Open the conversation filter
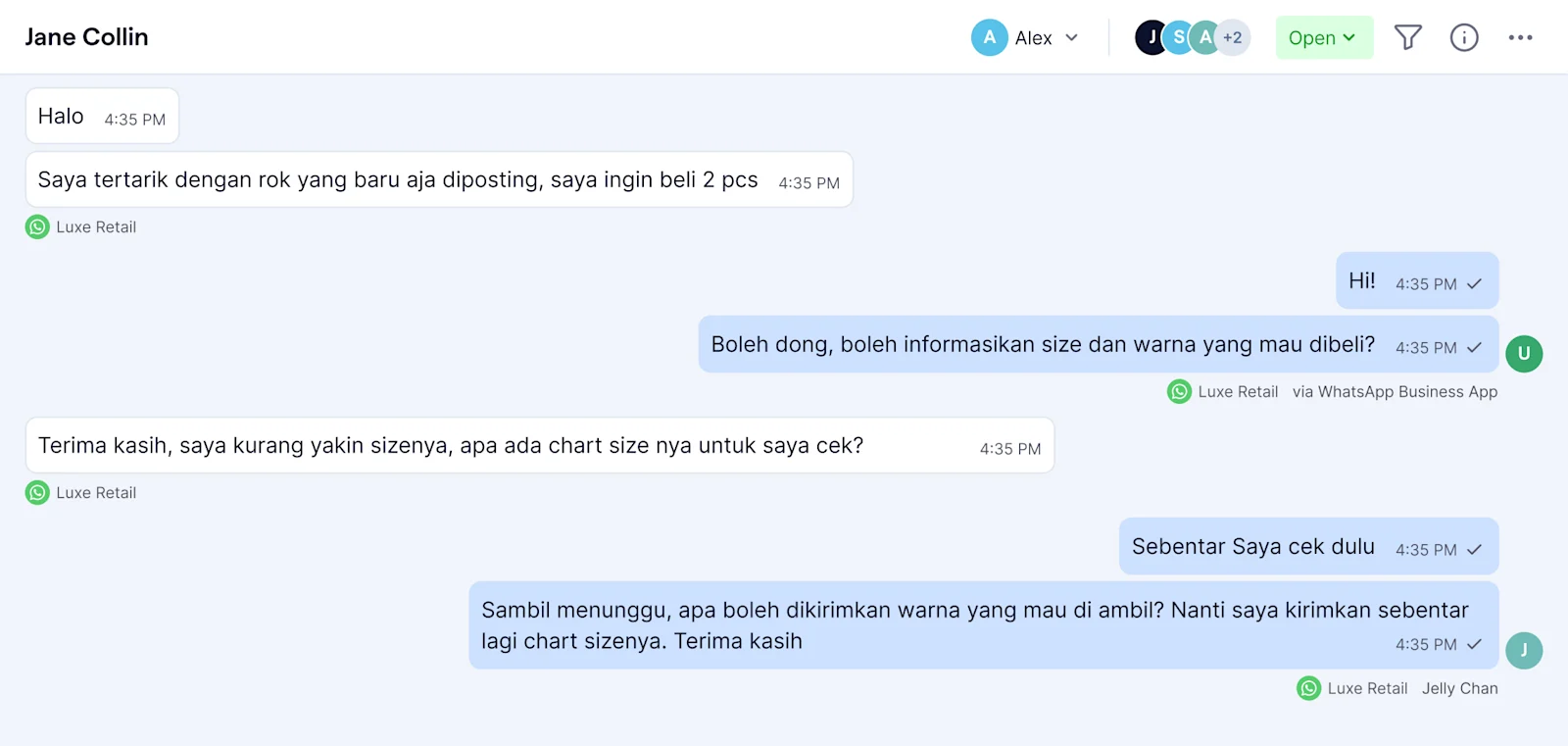The image size is (1568, 746). [1408, 37]
